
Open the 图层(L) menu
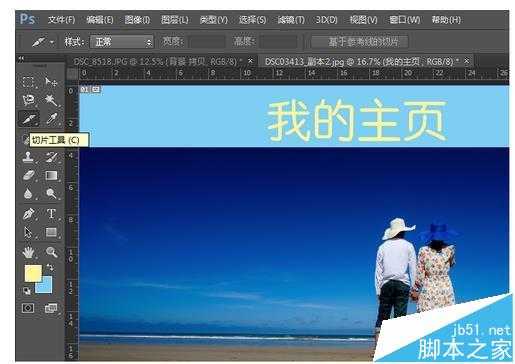pos(175,20)
